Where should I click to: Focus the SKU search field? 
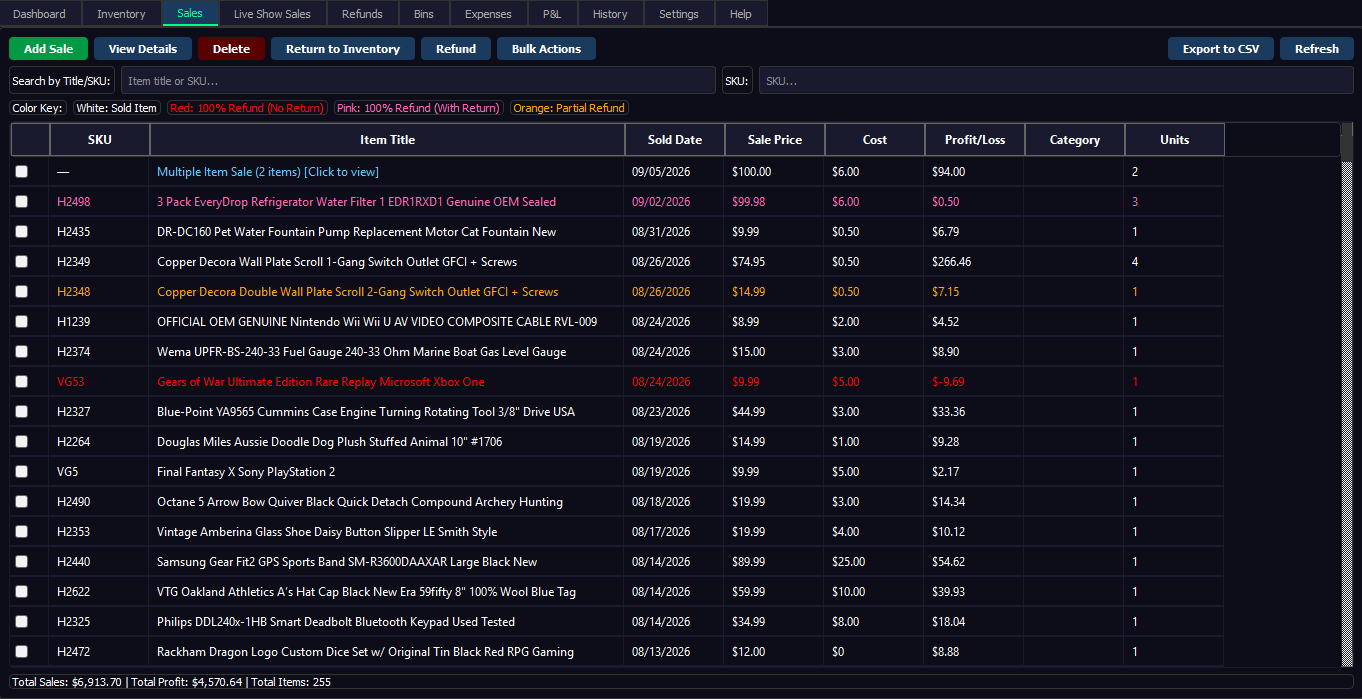tap(1056, 81)
